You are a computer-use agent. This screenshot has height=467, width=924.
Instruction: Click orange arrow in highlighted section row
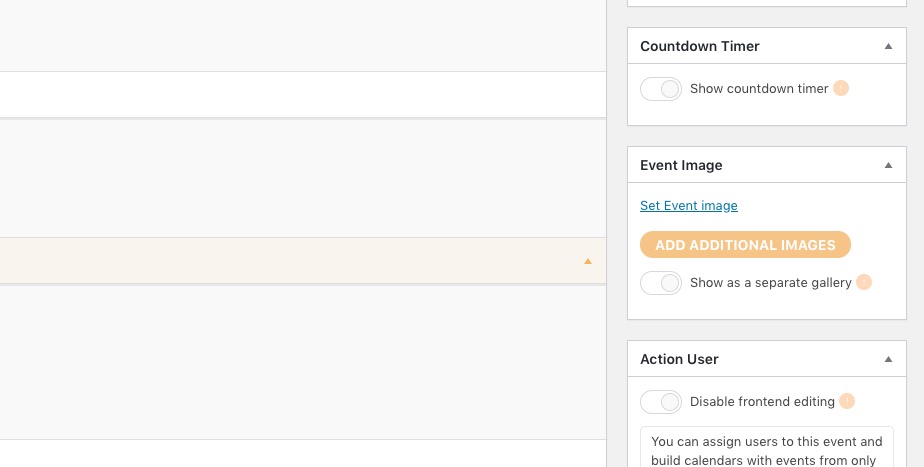(x=588, y=261)
